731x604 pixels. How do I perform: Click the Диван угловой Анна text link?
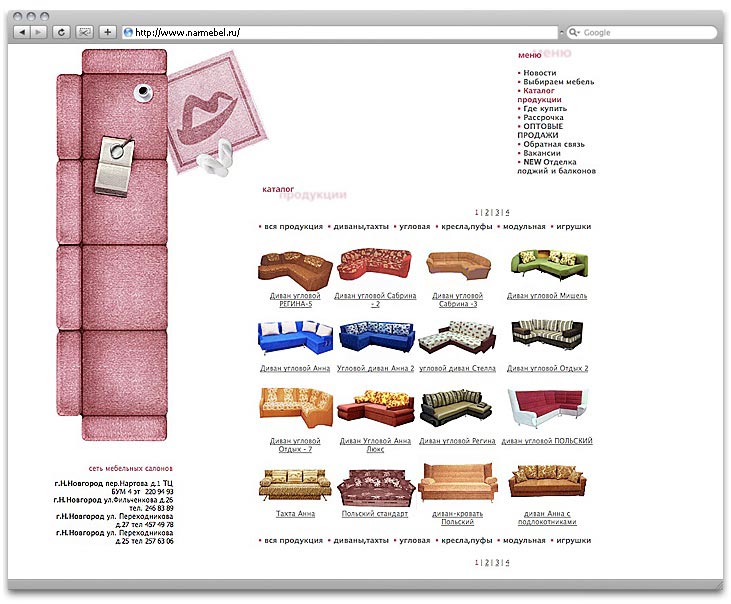point(295,368)
